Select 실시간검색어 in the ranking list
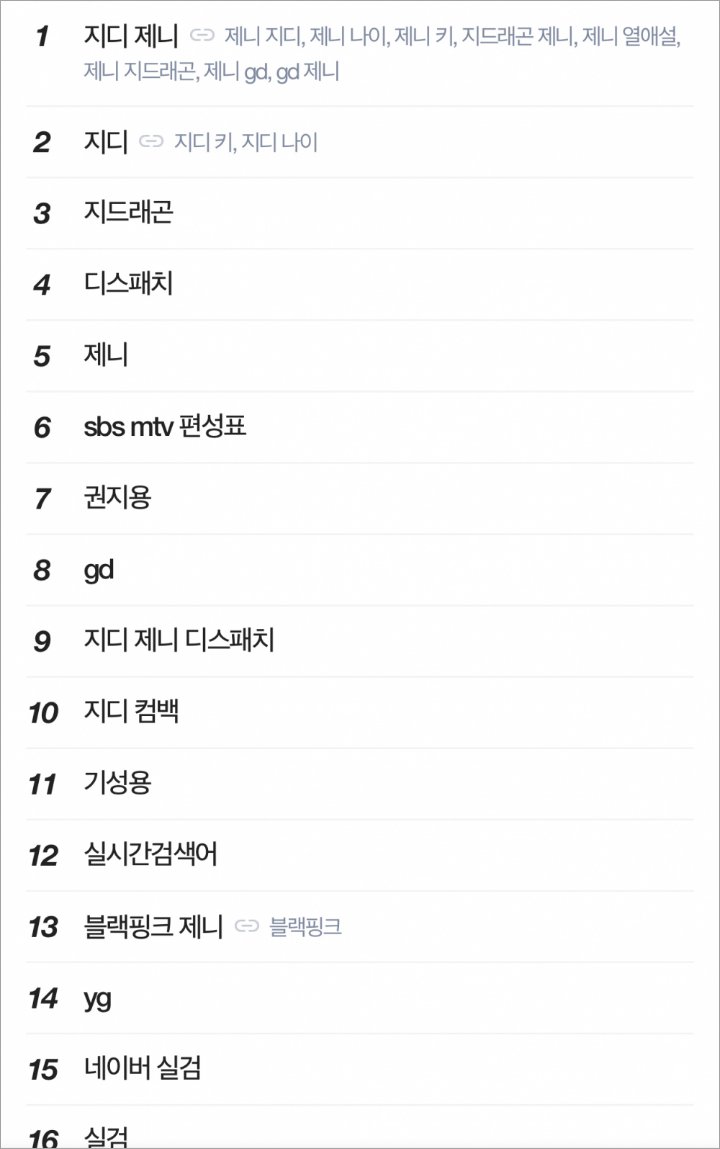The width and height of the screenshot is (720, 1149). coord(150,854)
